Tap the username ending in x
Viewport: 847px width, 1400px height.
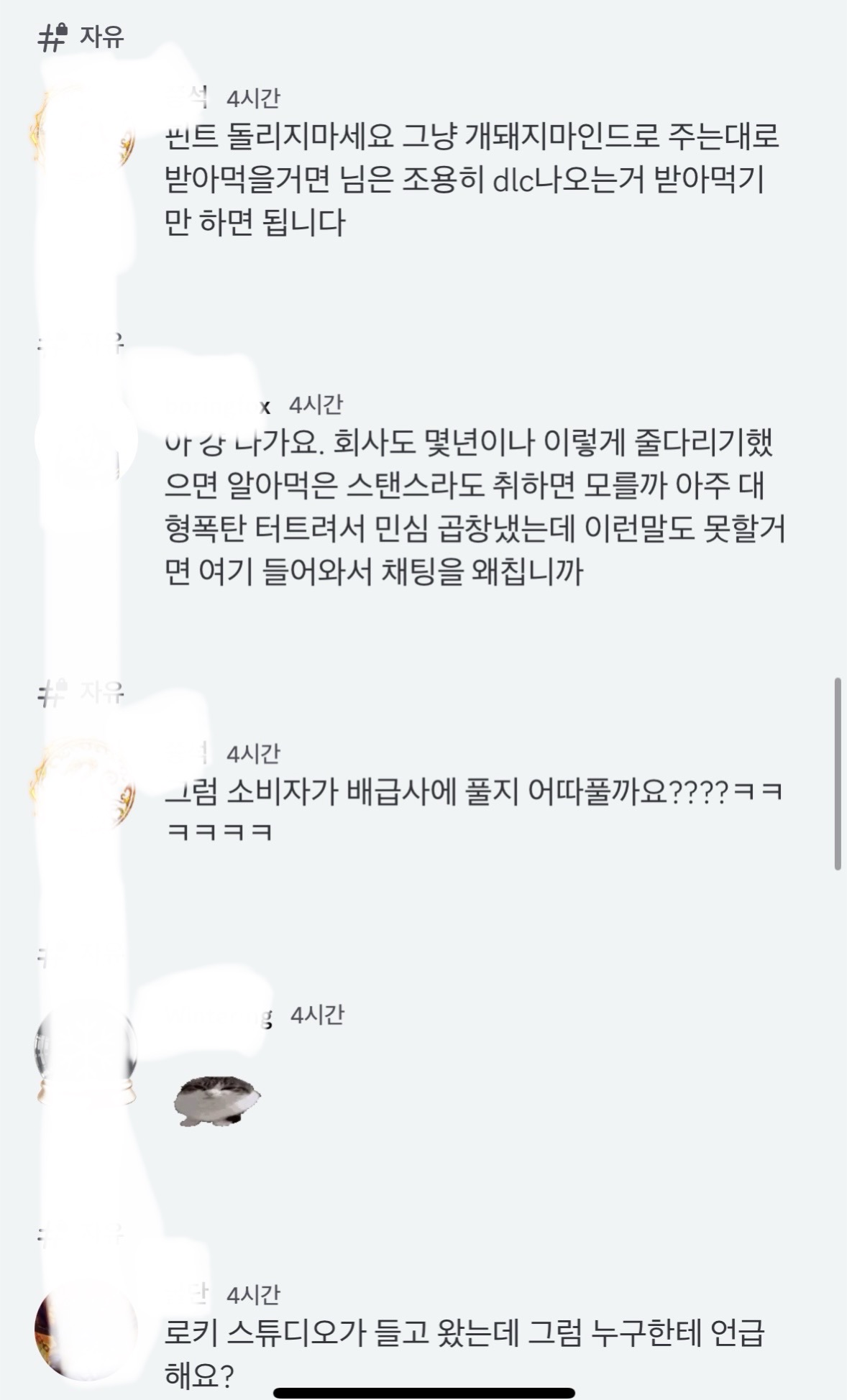point(265,406)
